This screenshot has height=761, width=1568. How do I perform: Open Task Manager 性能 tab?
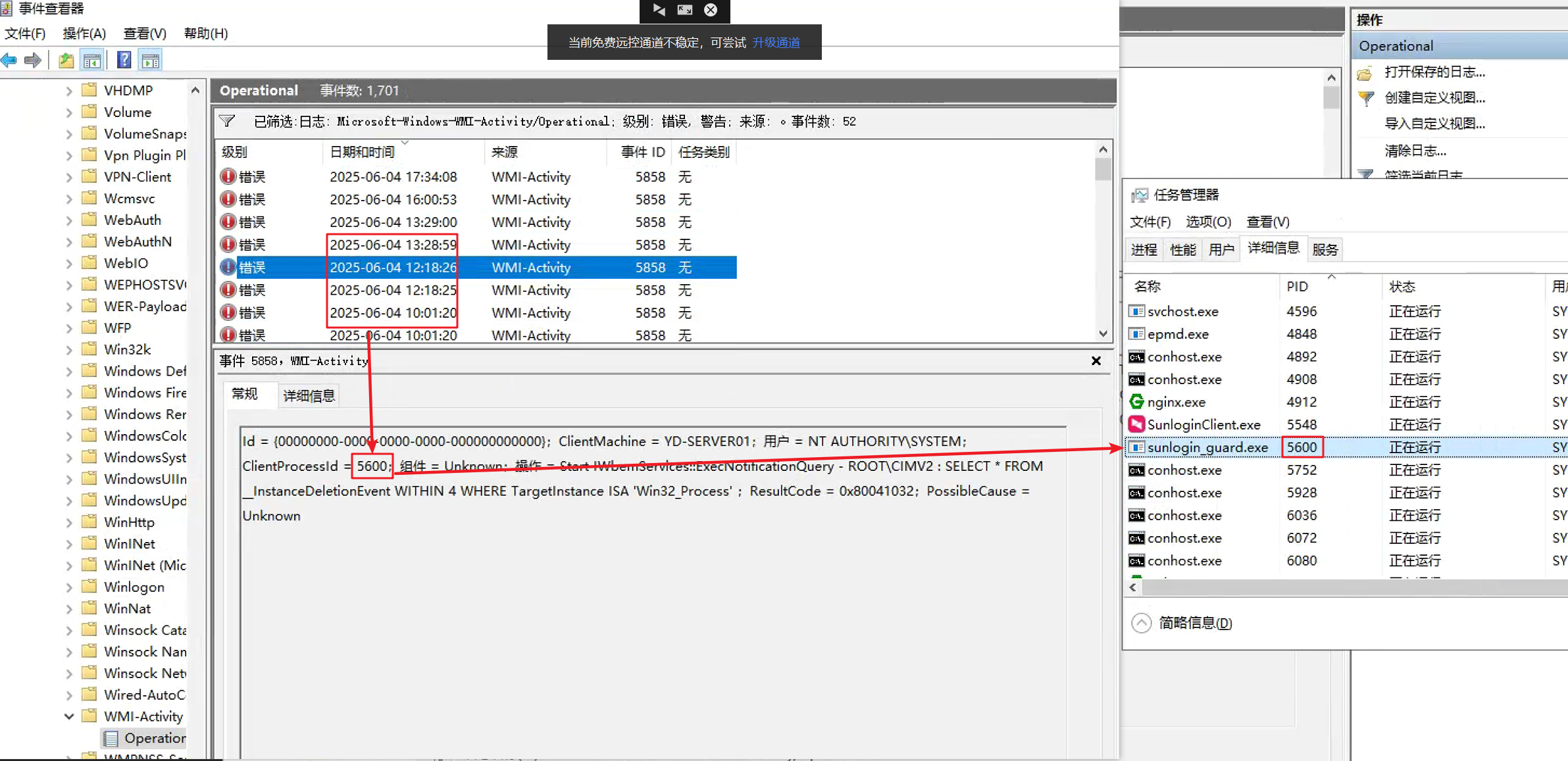[1182, 249]
